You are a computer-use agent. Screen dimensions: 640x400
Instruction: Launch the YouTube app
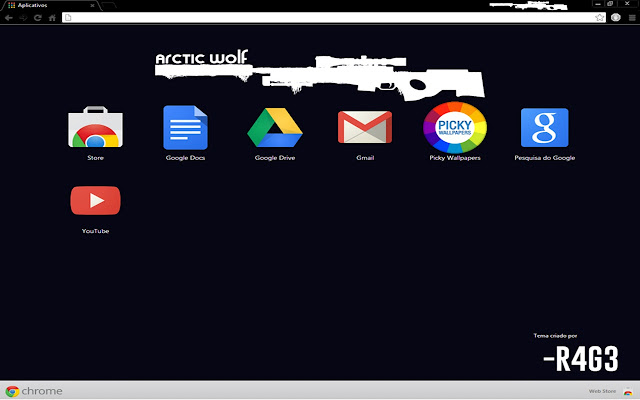[x=95, y=201]
